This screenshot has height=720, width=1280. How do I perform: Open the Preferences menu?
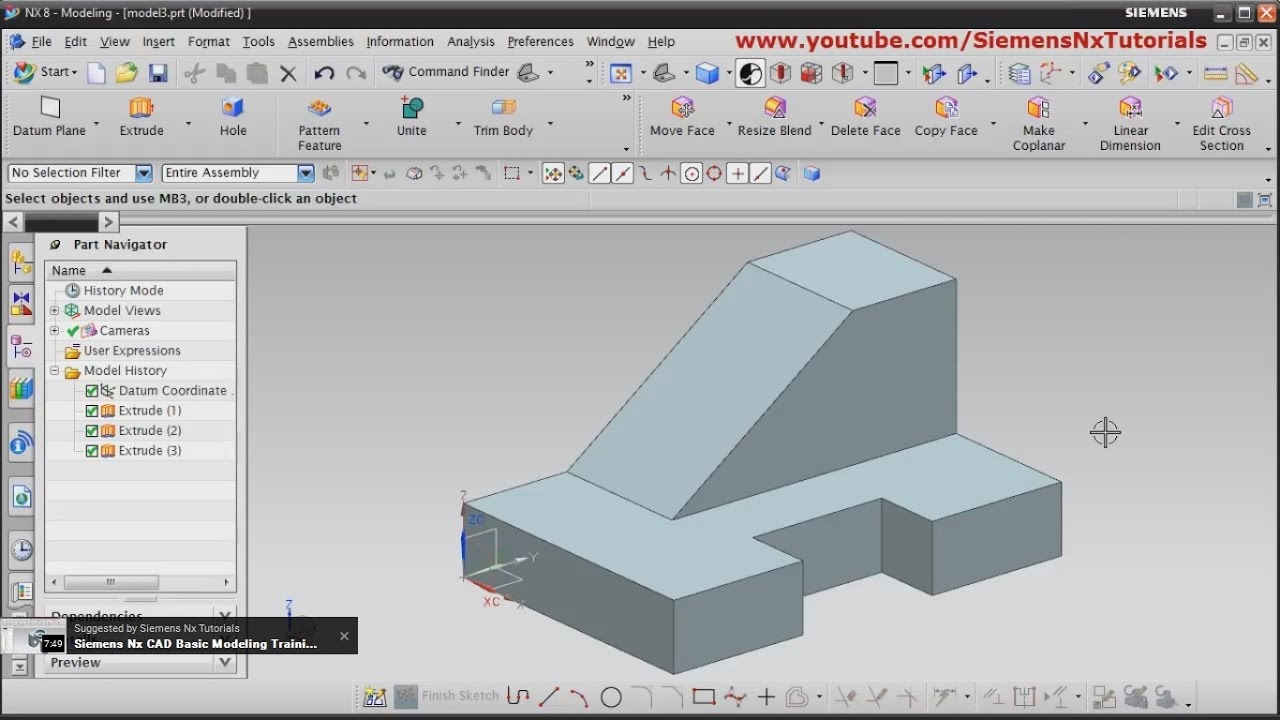[x=540, y=42]
